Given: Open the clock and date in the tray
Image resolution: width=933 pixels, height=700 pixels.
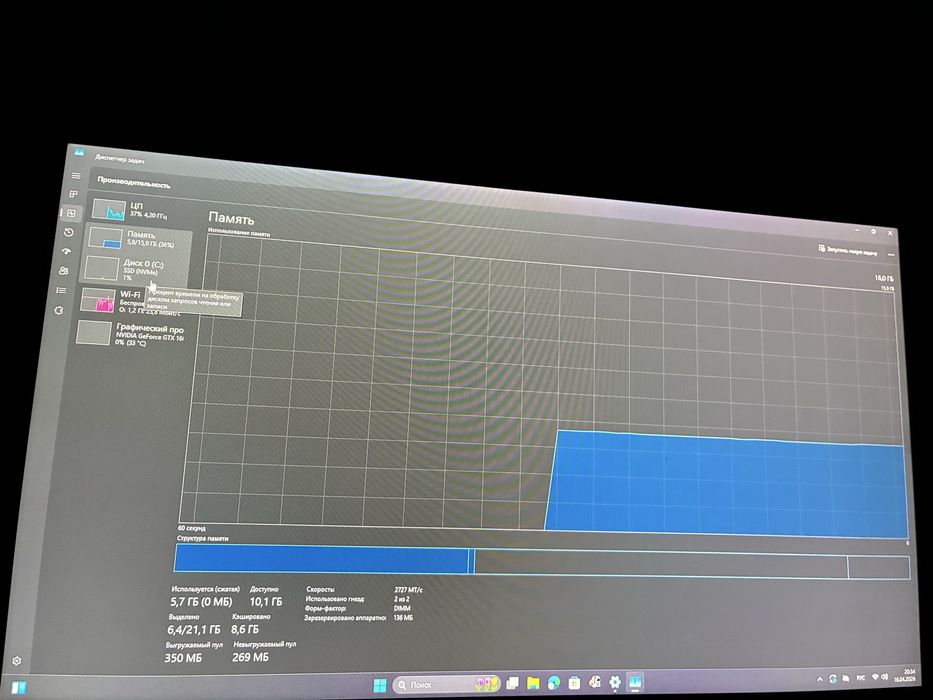Looking at the screenshot, I should pos(904,675).
